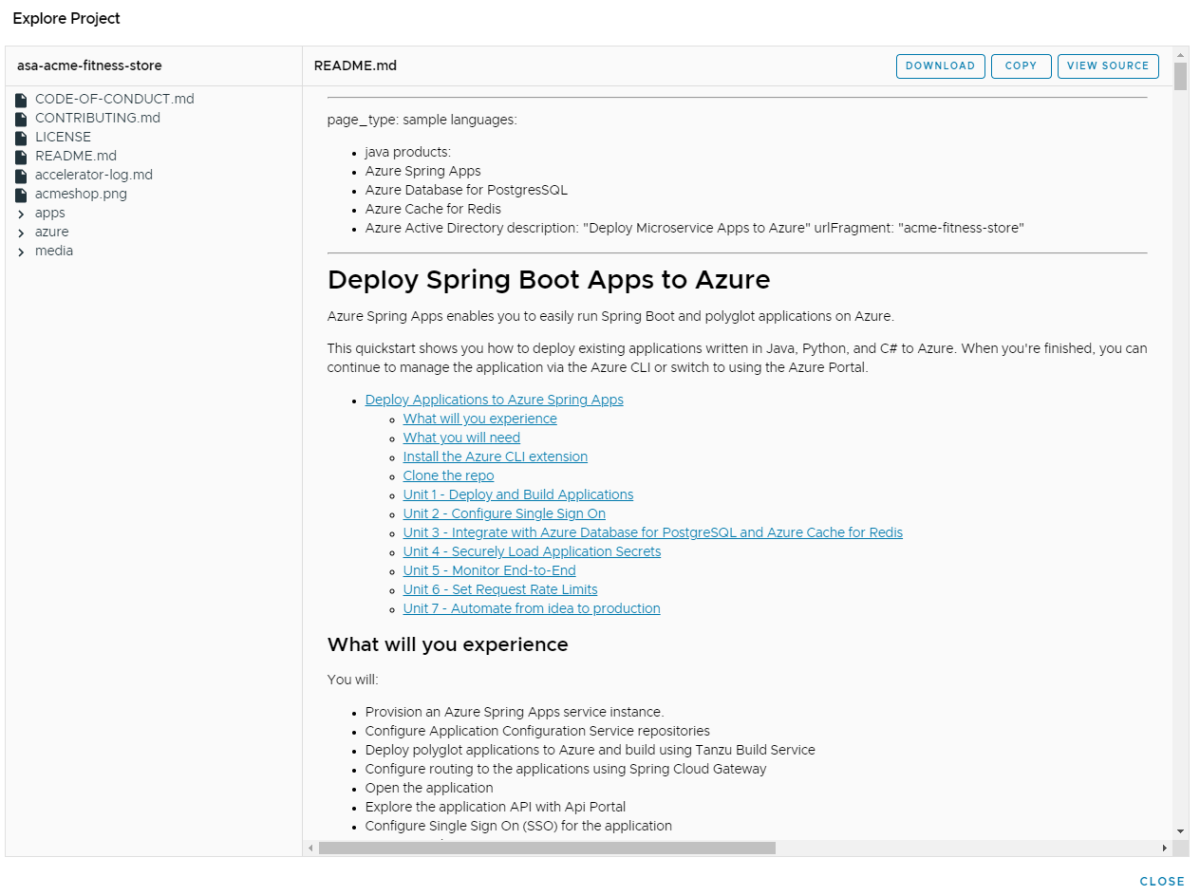Open Unit 2 - Configure Single Sign On

[x=504, y=514]
